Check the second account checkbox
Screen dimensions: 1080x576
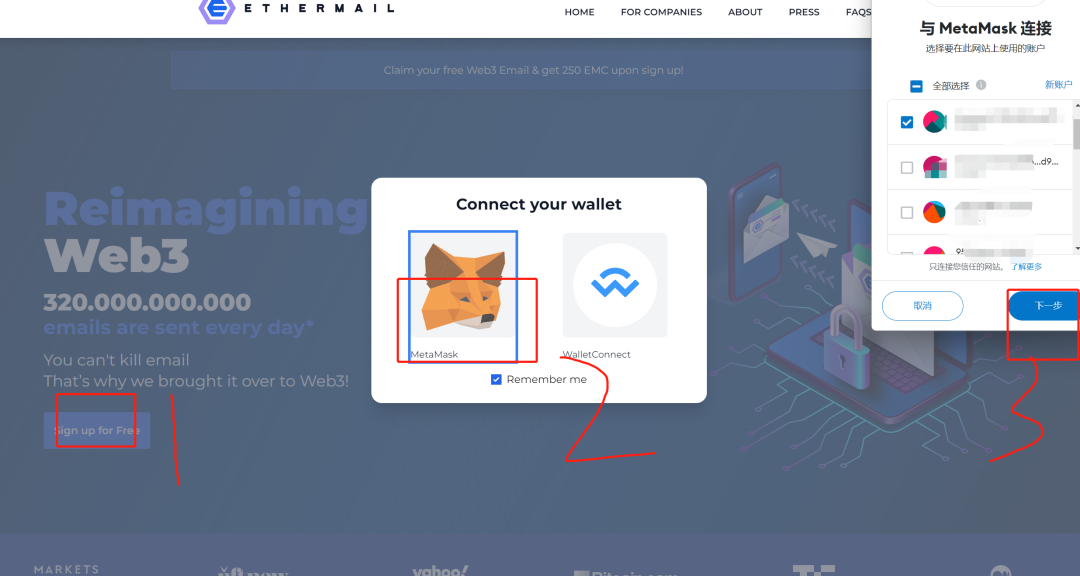[907, 167]
